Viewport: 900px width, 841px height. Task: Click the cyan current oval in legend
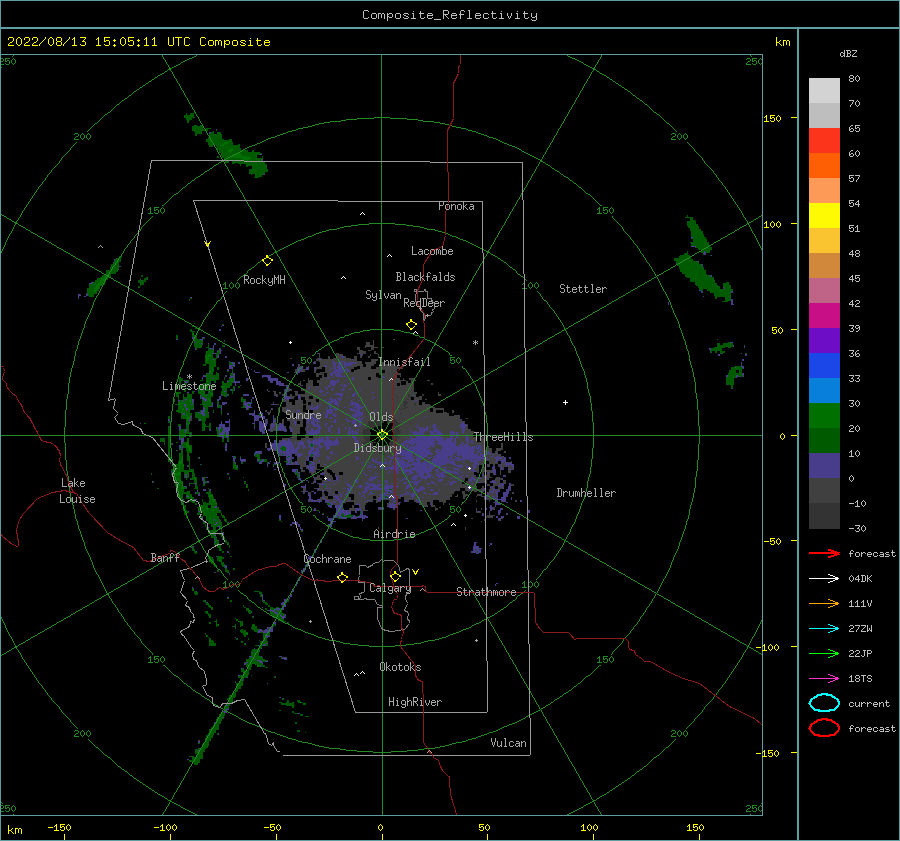[824, 703]
